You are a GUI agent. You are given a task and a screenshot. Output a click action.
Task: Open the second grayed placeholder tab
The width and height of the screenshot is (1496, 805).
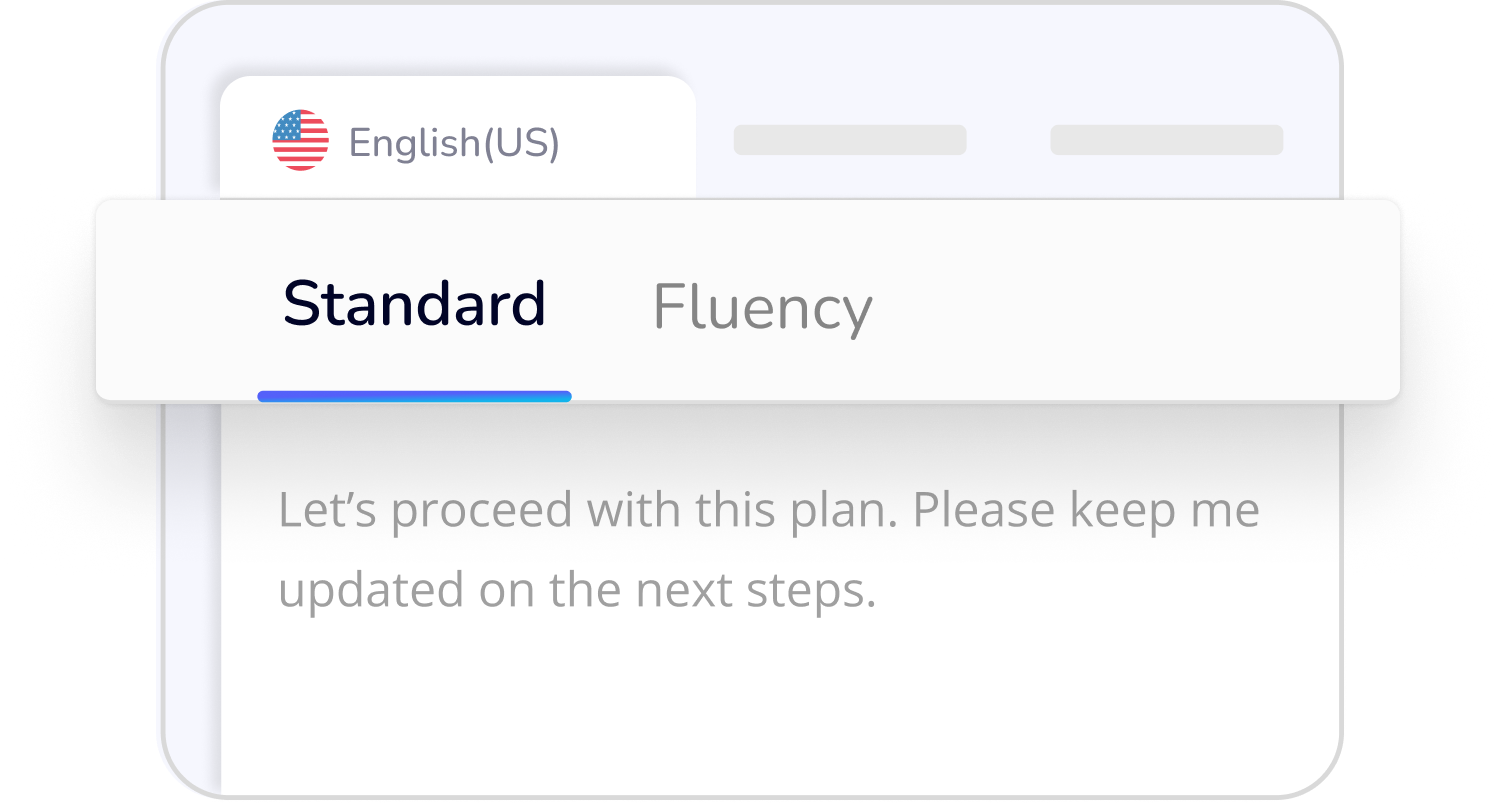click(1166, 140)
